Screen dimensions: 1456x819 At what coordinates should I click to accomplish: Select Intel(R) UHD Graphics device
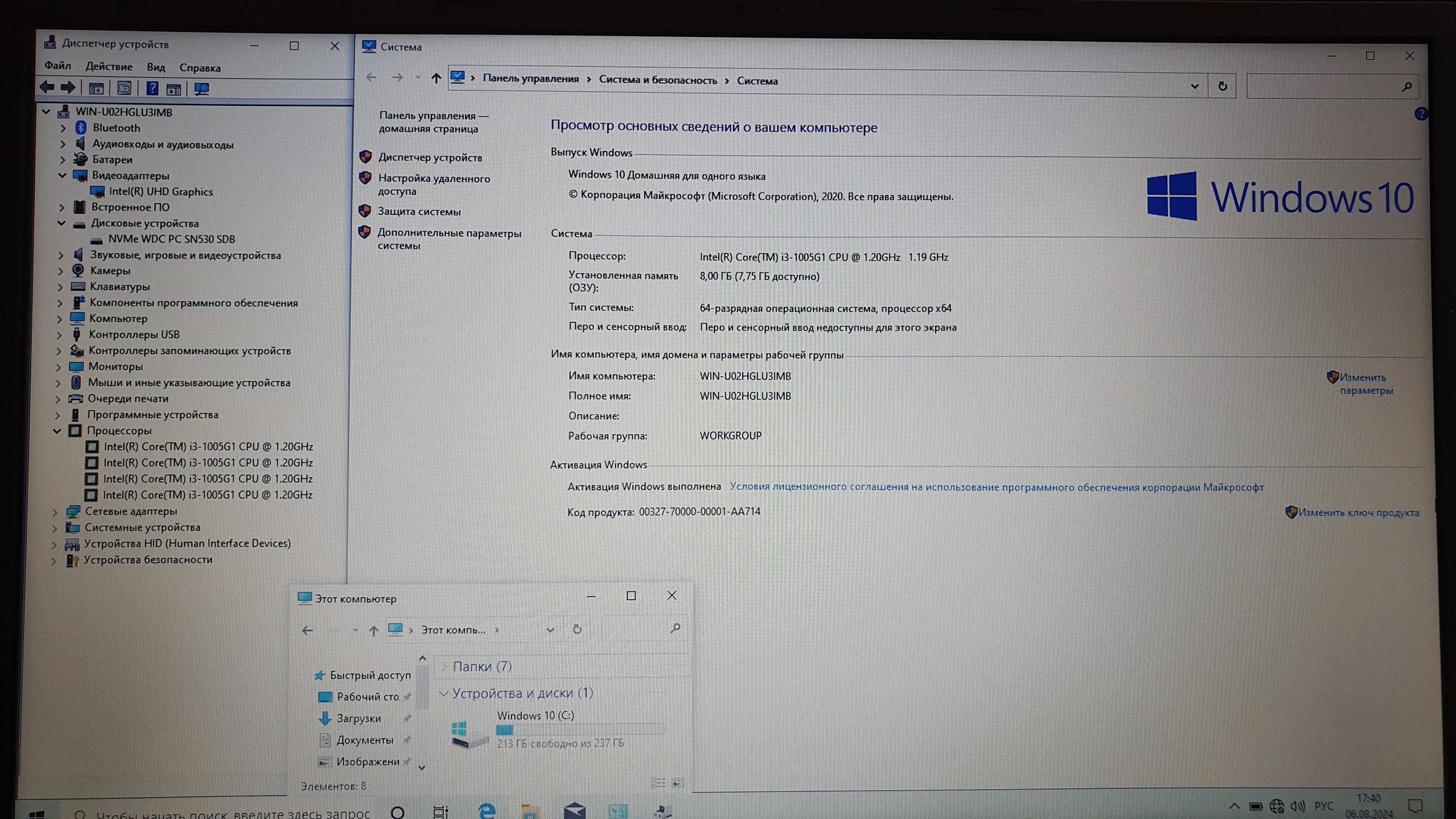(161, 191)
